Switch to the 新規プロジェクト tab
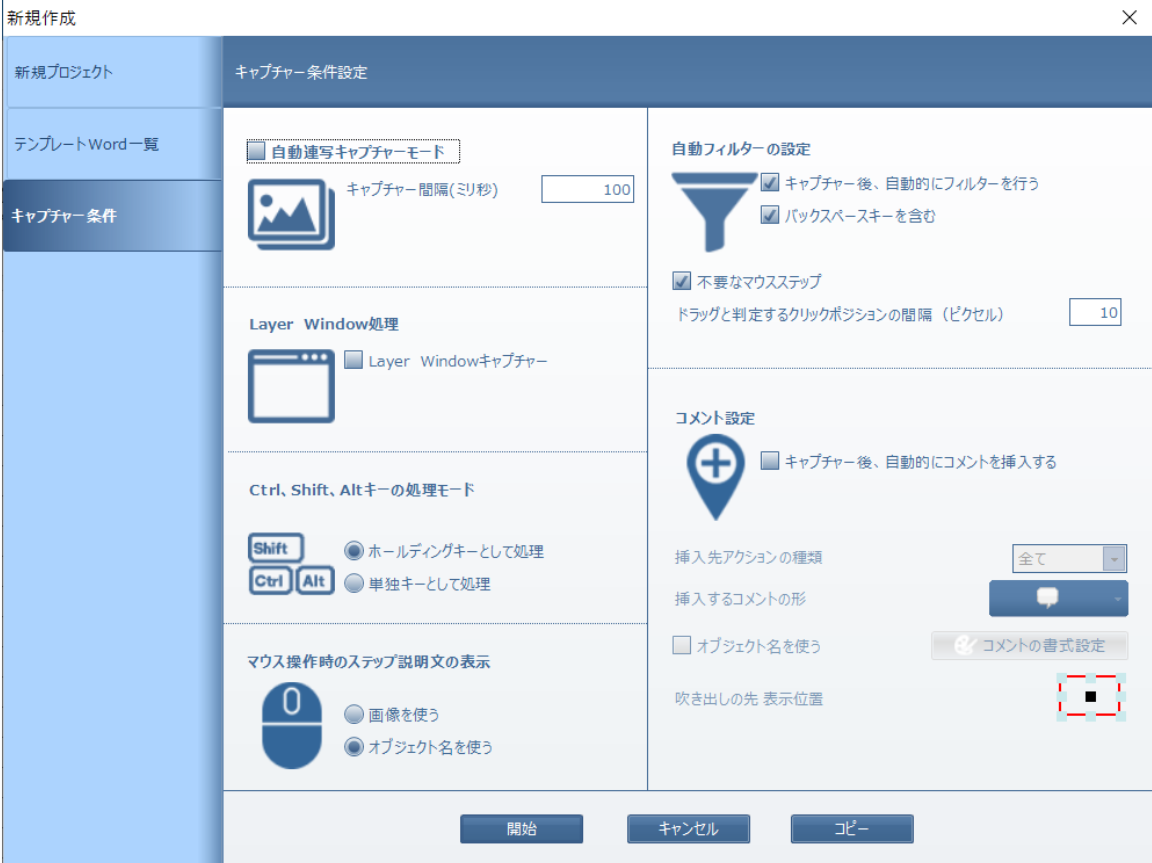 [60, 71]
